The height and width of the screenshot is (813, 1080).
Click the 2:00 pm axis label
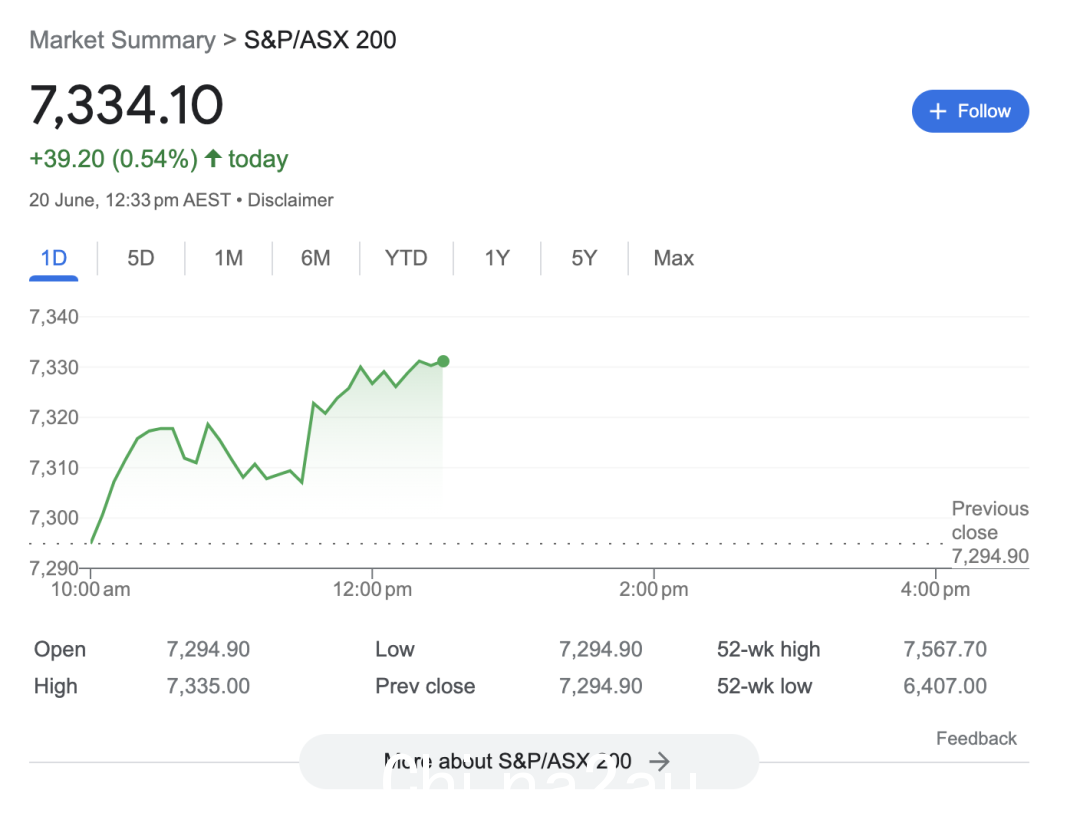[654, 590]
